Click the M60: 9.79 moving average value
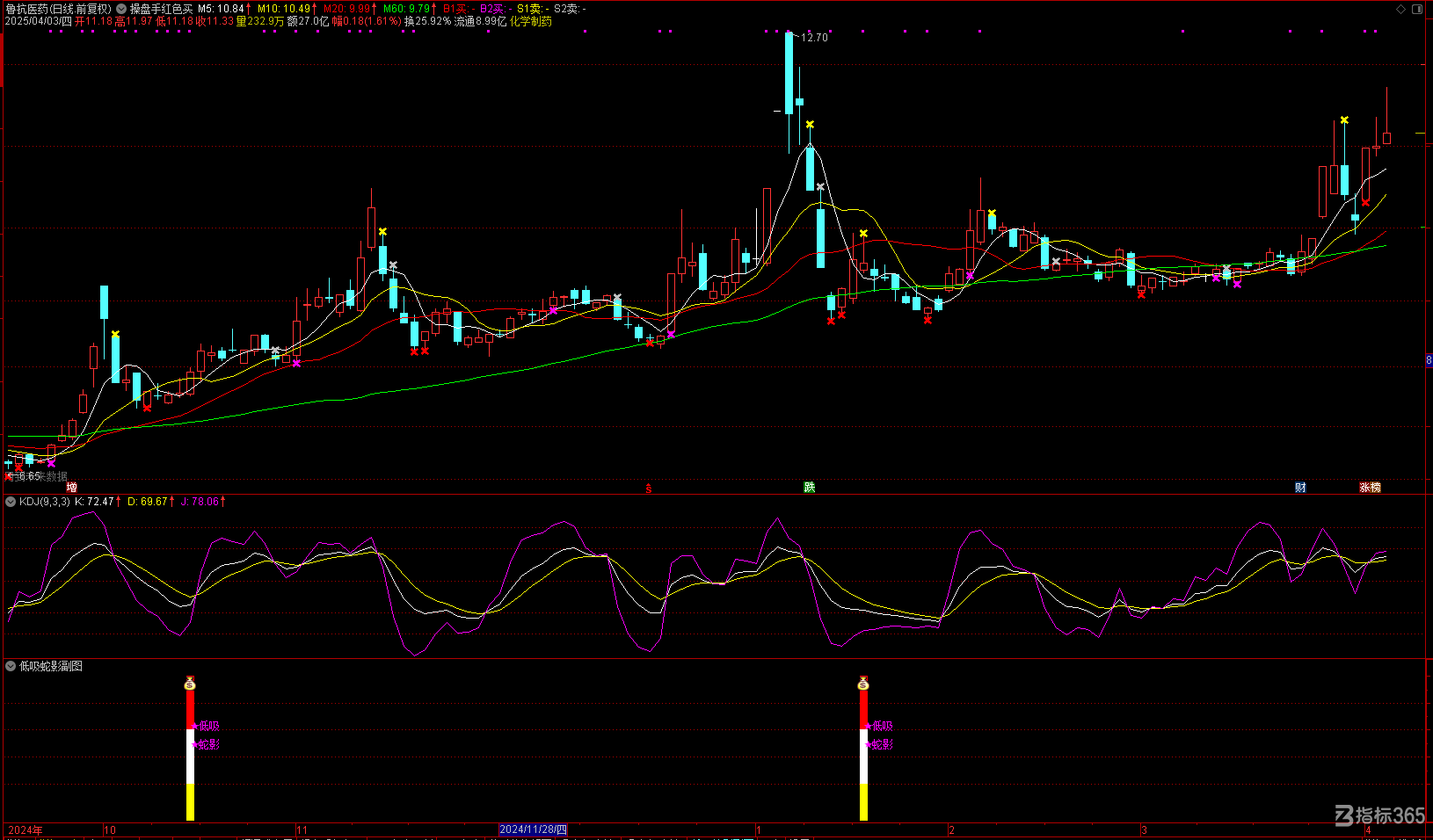This screenshot has width=1433, height=840. (406, 9)
